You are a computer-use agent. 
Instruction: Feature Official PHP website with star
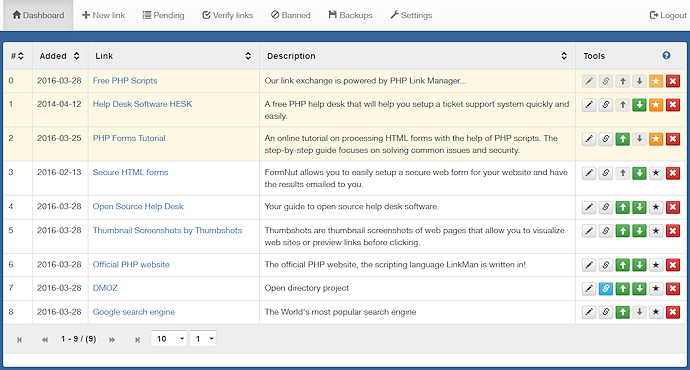click(x=656, y=265)
